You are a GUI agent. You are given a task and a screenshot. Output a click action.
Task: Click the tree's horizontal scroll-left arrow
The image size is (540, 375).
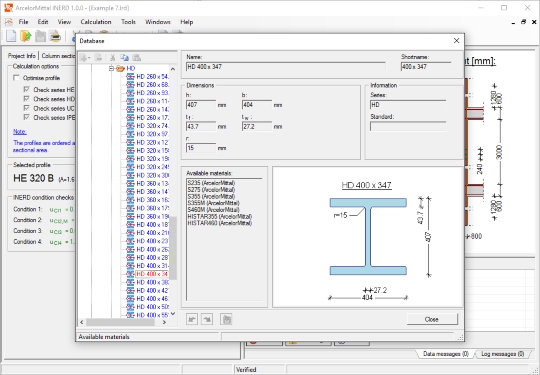coord(82,322)
